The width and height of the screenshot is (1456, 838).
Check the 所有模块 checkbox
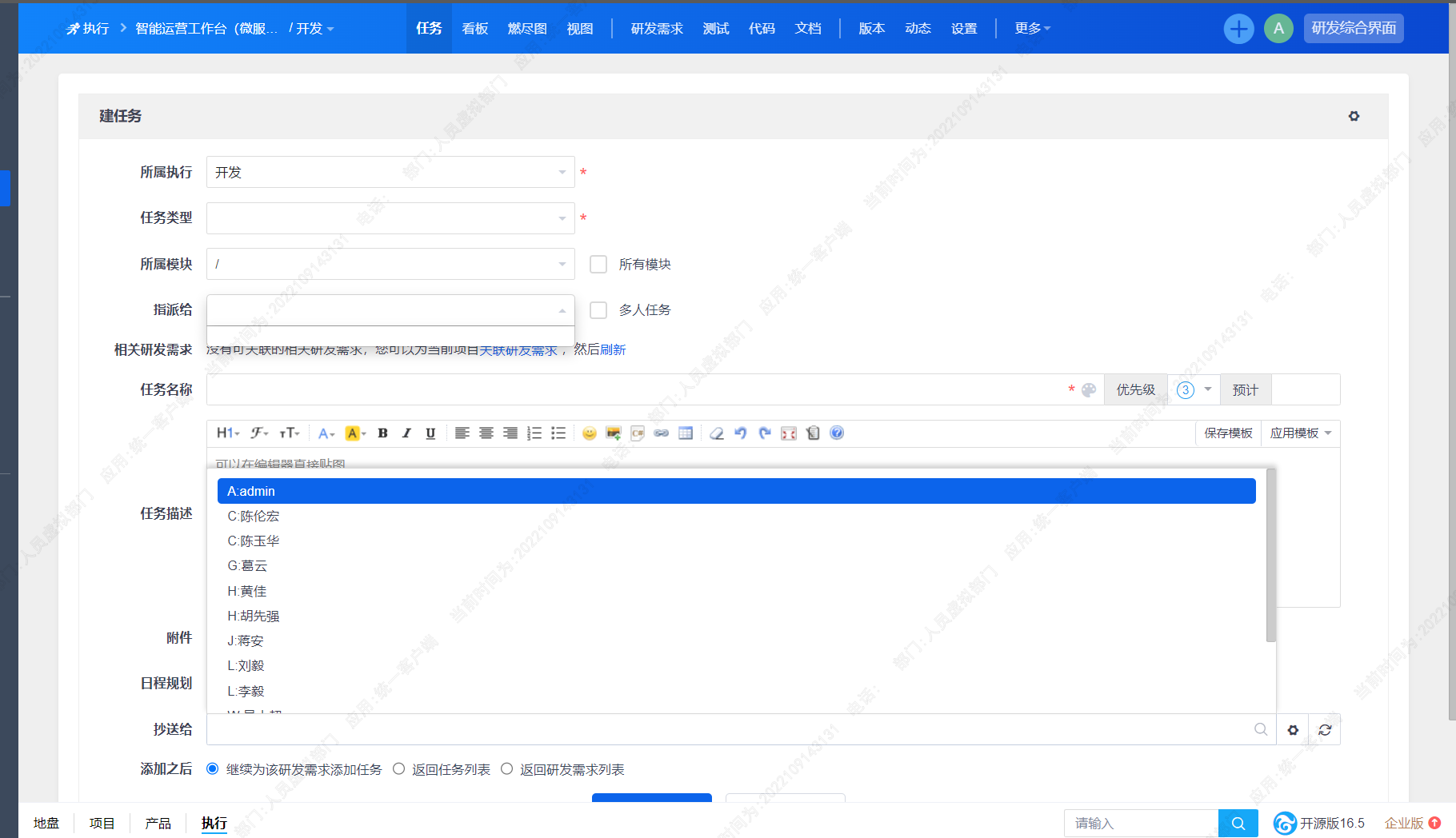(598, 264)
